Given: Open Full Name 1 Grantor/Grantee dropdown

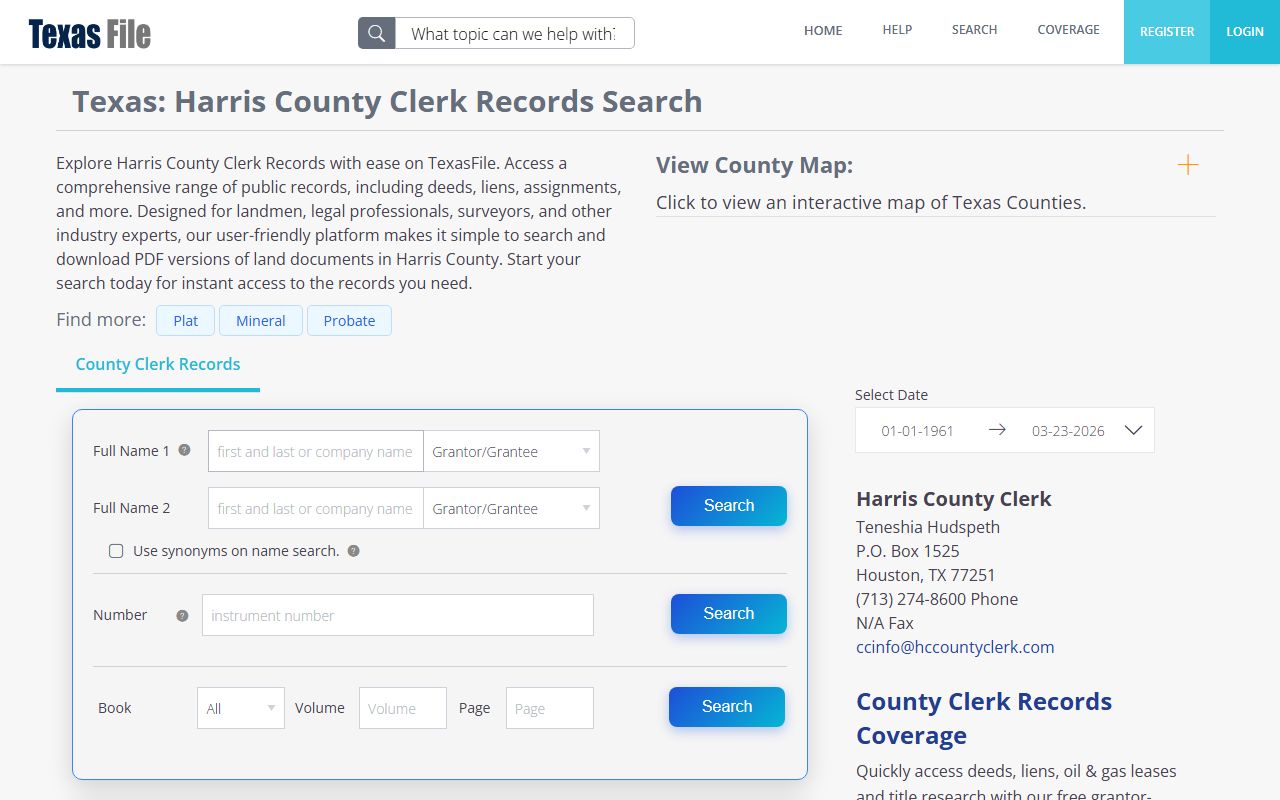Looking at the screenshot, I should click(x=511, y=451).
